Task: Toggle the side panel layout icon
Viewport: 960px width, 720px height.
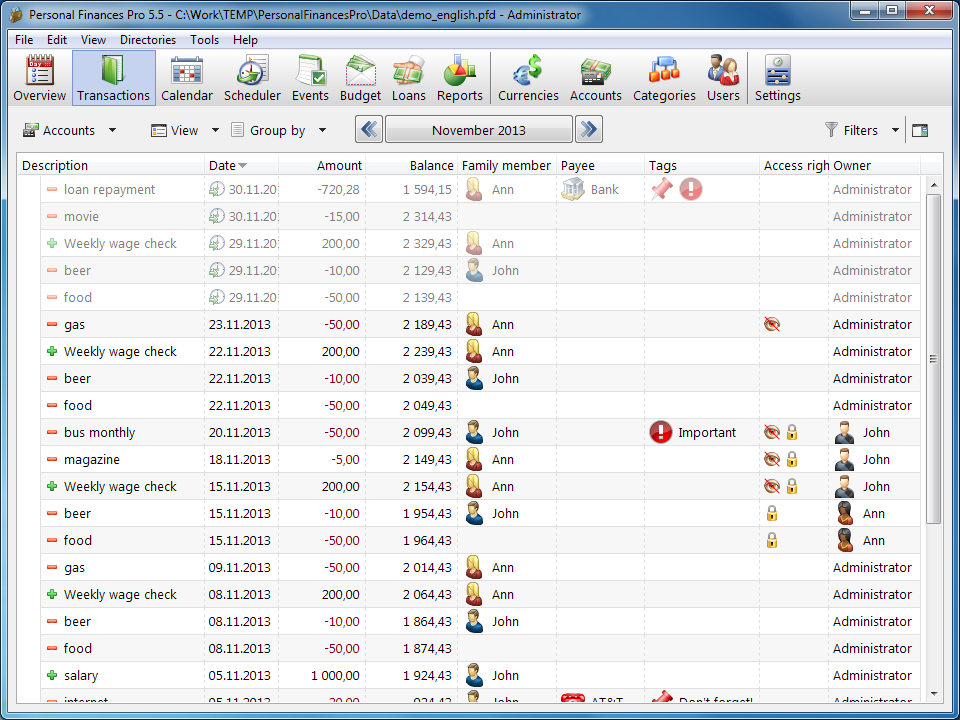Action: pyautogui.click(x=920, y=130)
